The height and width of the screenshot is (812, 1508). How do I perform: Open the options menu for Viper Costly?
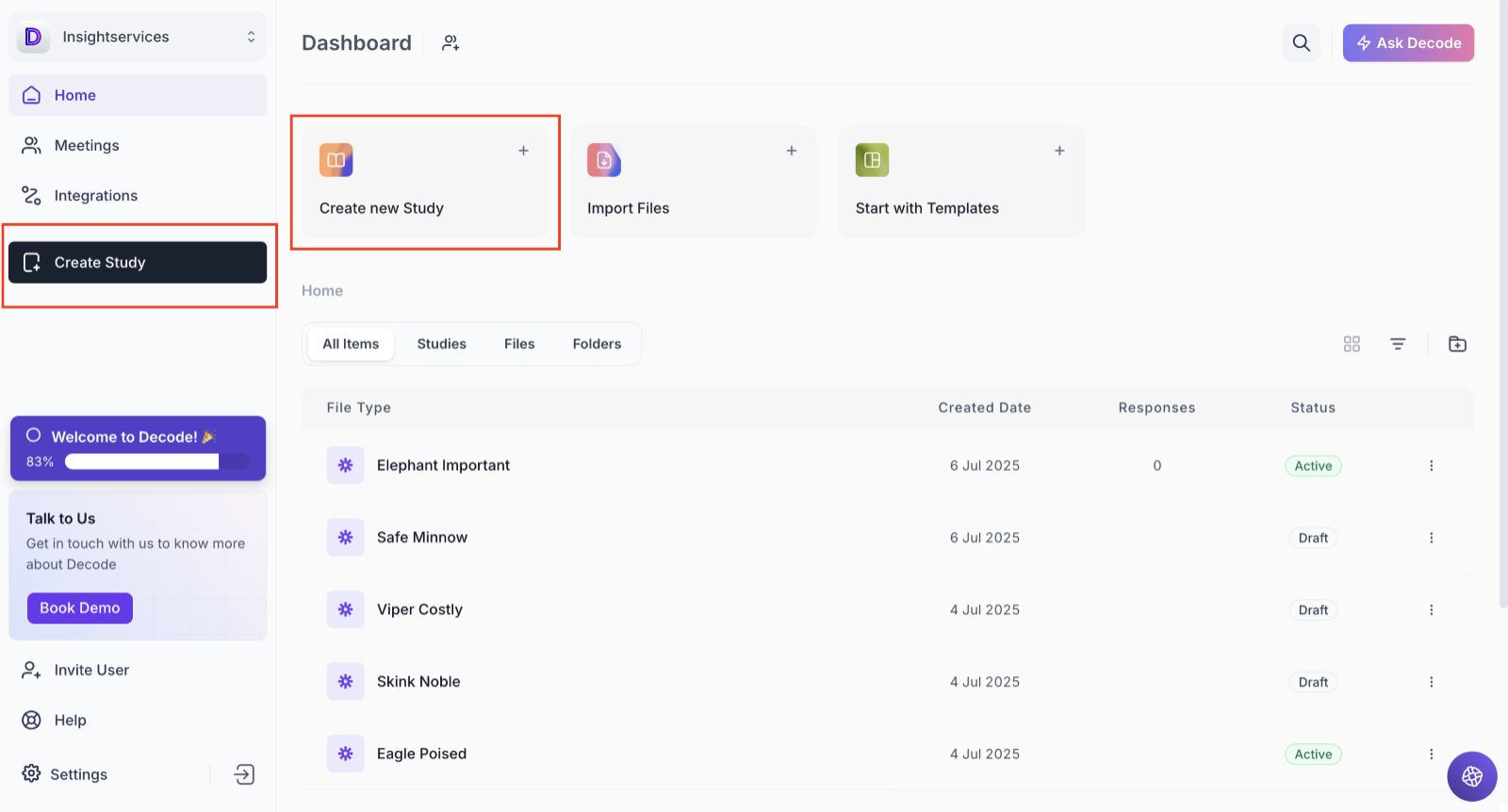pos(1431,609)
